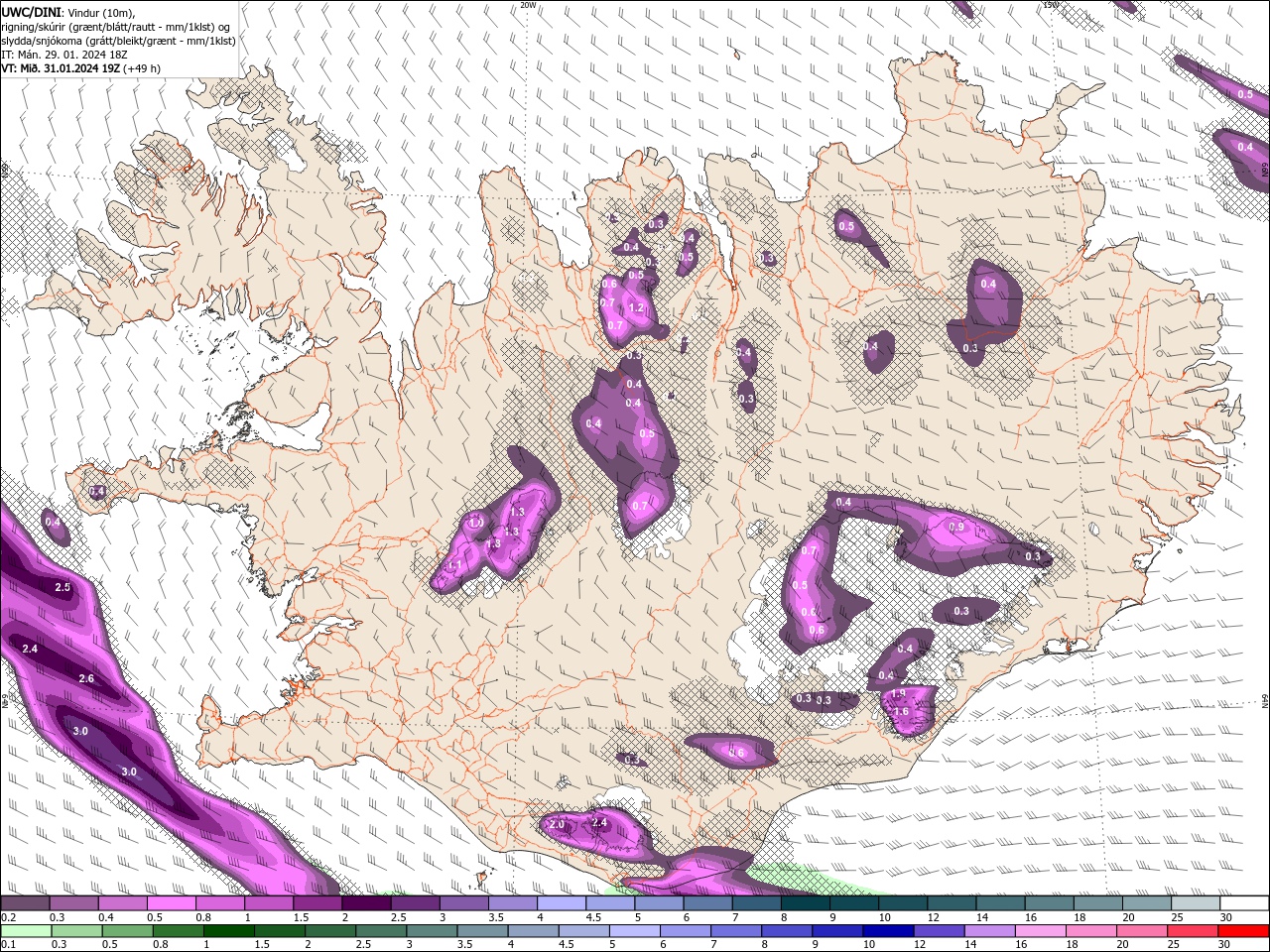Select the dark teal snow swatch between 8 and 9
This screenshot has height=952, width=1270.
click(x=806, y=903)
